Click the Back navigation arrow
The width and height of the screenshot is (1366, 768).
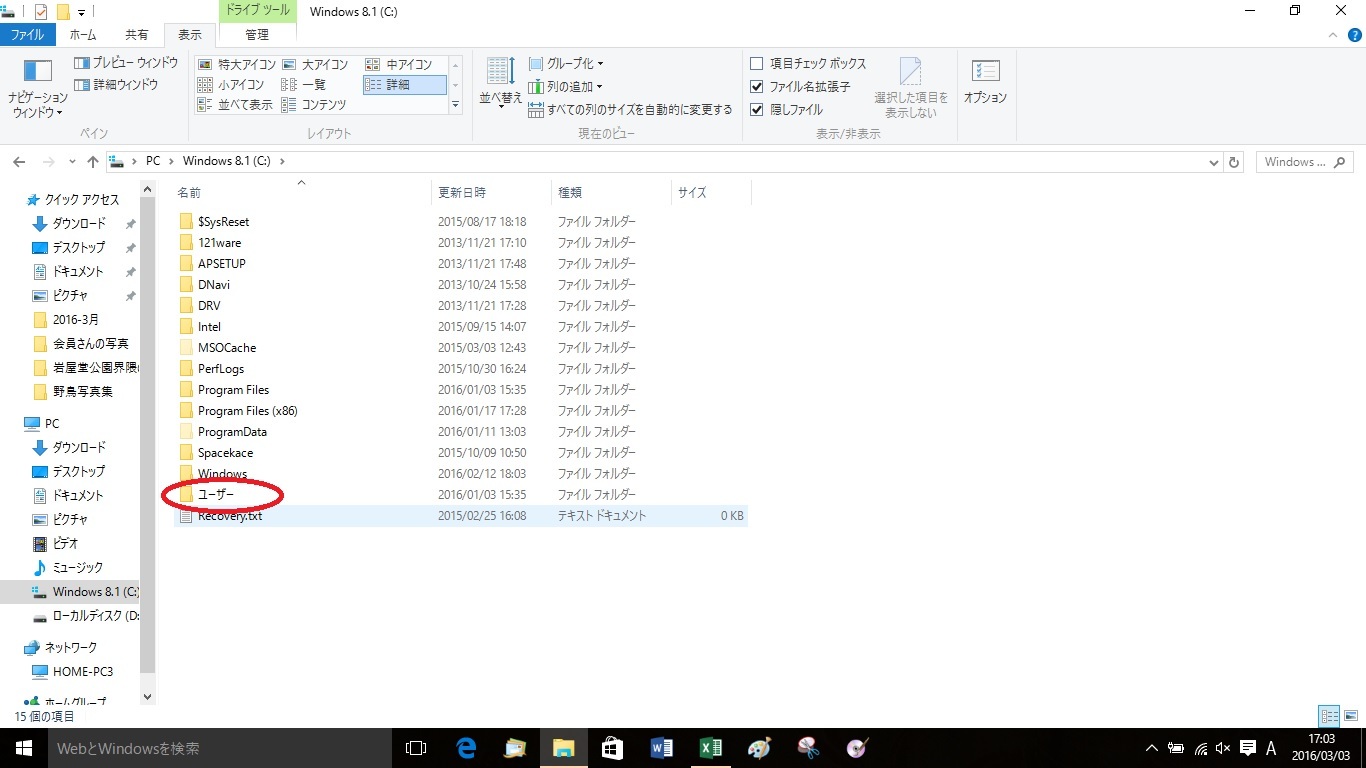point(20,162)
